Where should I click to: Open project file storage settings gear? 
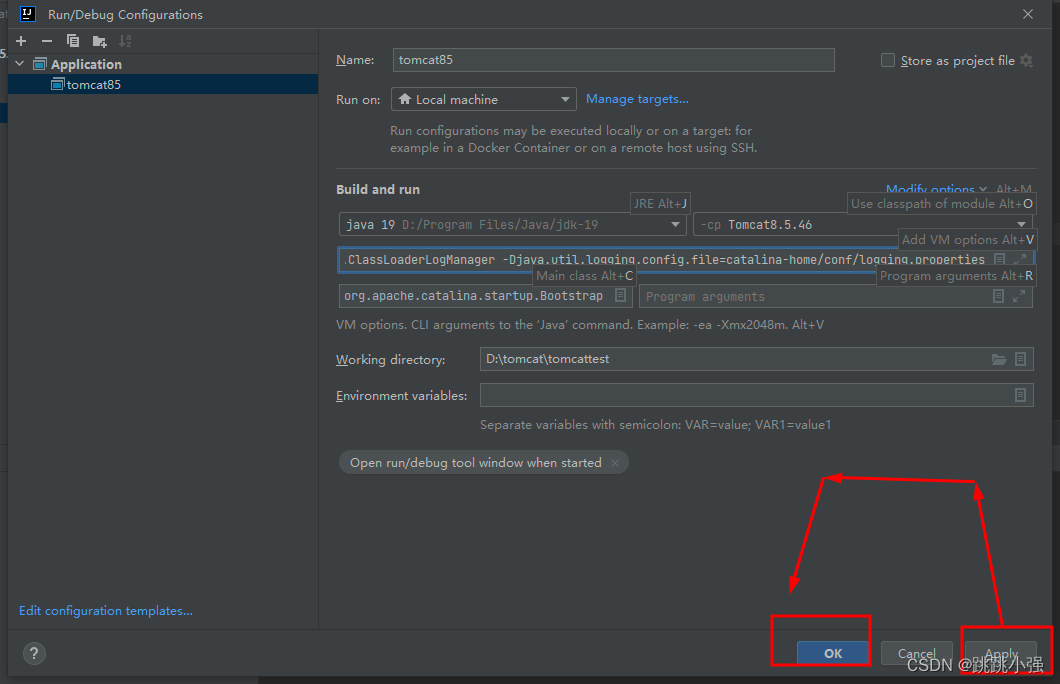point(1026,60)
